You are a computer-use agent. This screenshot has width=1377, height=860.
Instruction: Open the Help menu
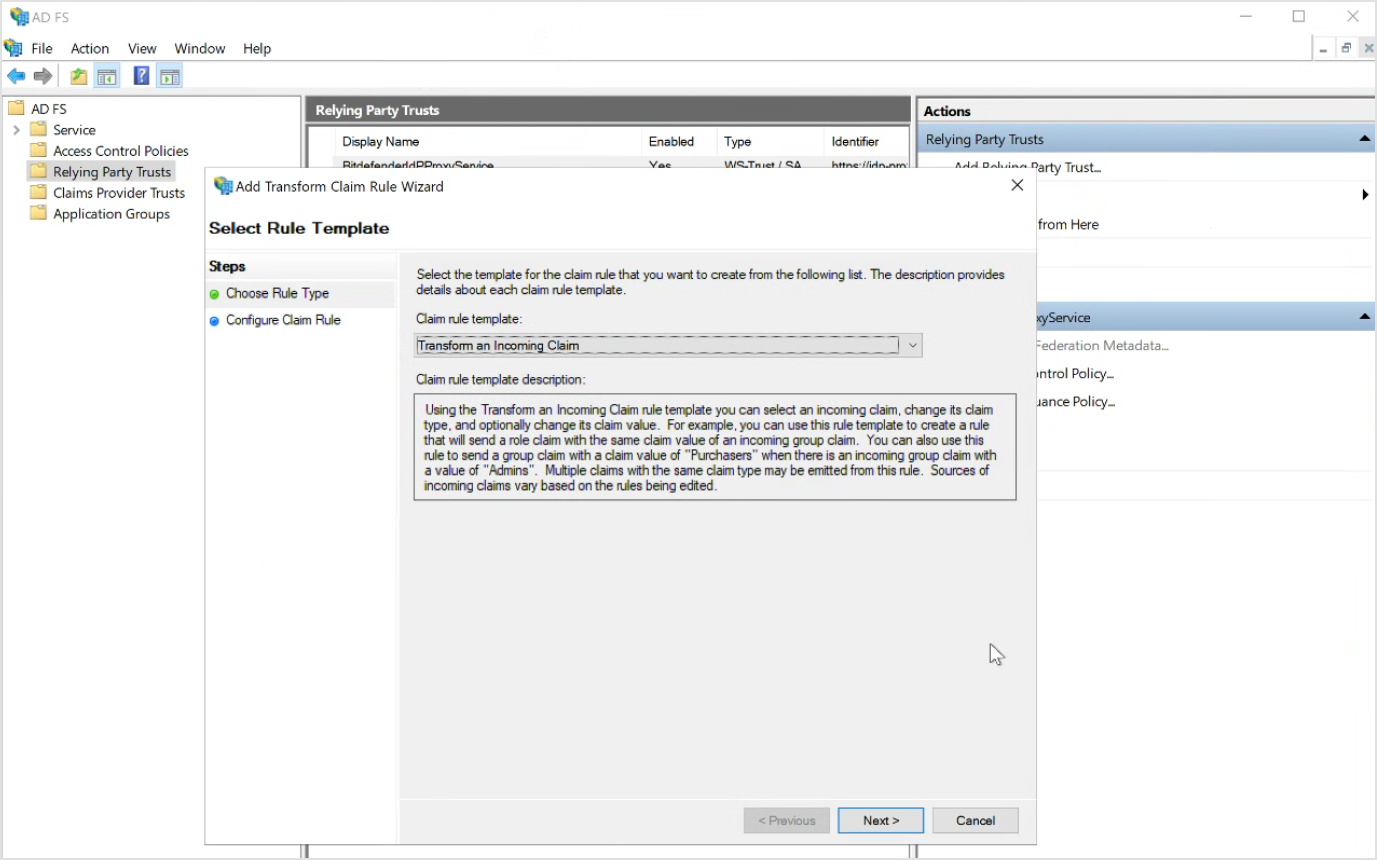pyautogui.click(x=257, y=48)
